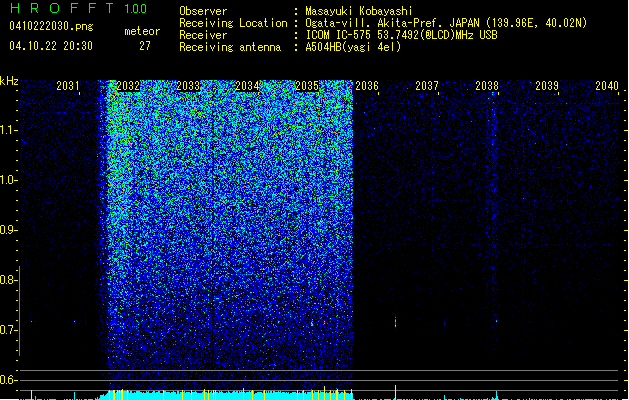Click the 'Observer' field label
Image resolution: width=629 pixels, height=400 pixels.
tap(203, 11)
